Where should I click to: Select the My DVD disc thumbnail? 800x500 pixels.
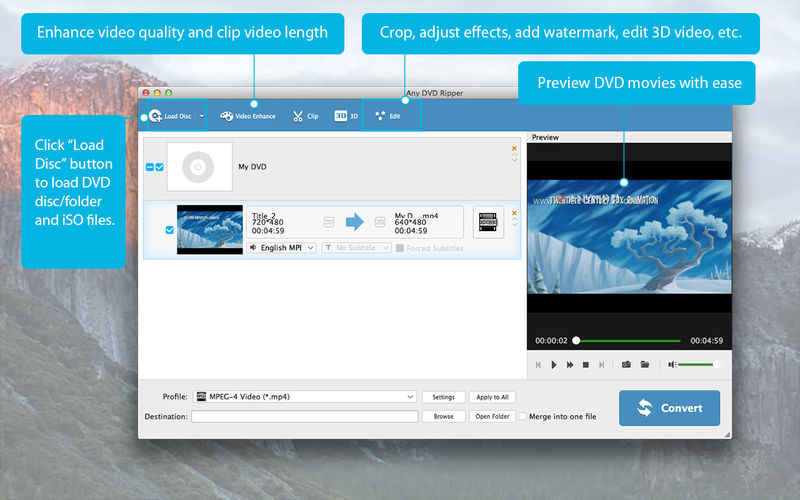[199, 167]
